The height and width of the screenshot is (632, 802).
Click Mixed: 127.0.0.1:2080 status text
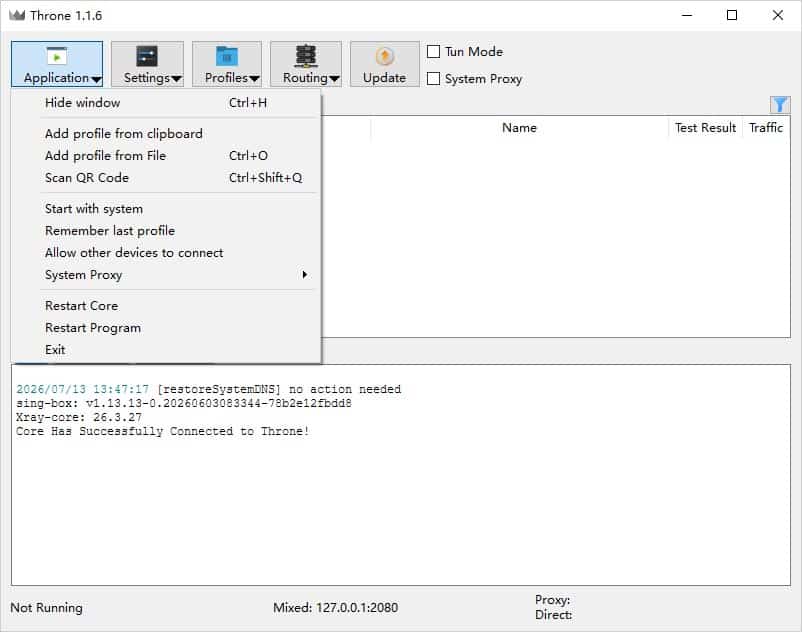point(336,607)
